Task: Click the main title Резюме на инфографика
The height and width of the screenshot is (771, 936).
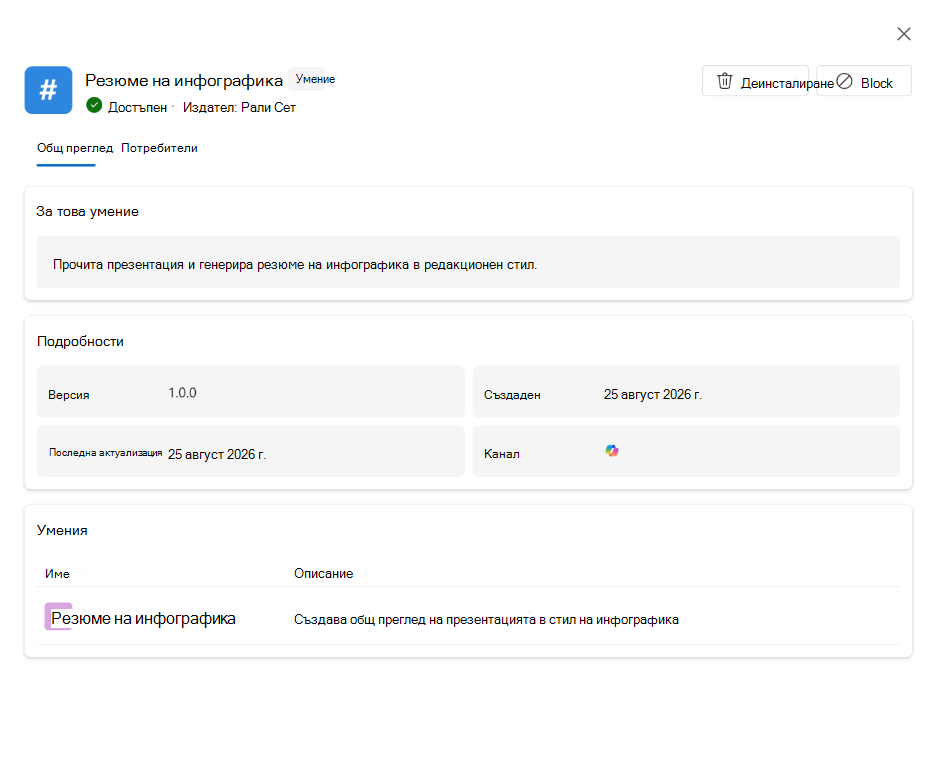Action: pos(184,81)
